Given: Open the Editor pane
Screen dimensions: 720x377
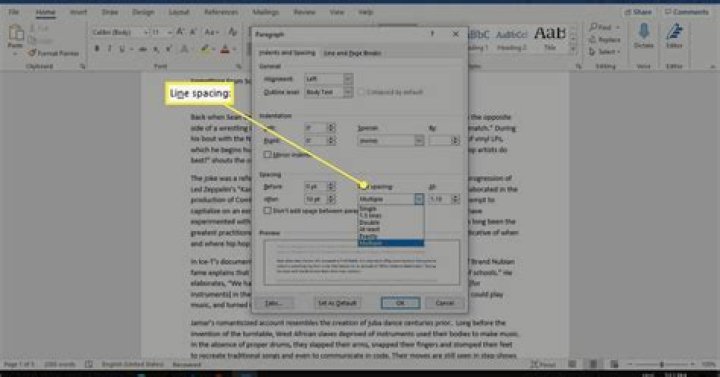Looking at the screenshot, I should pyautogui.click(x=674, y=35).
